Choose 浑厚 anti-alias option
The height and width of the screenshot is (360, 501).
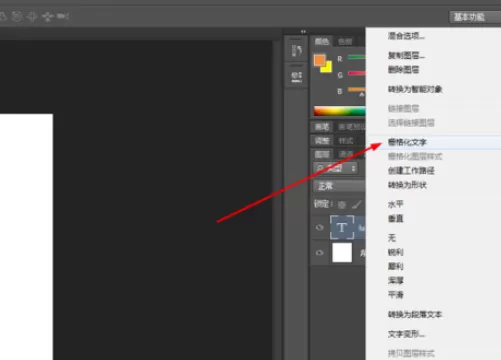point(396,281)
